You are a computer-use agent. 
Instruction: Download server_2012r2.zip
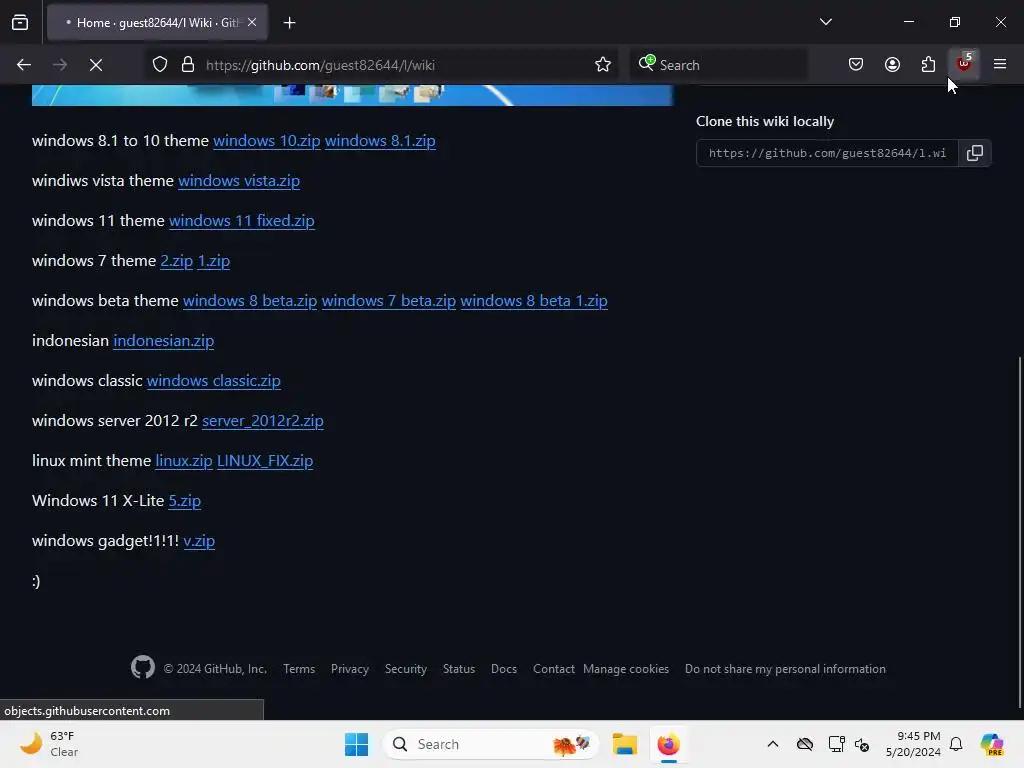click(x=263, y=421)
